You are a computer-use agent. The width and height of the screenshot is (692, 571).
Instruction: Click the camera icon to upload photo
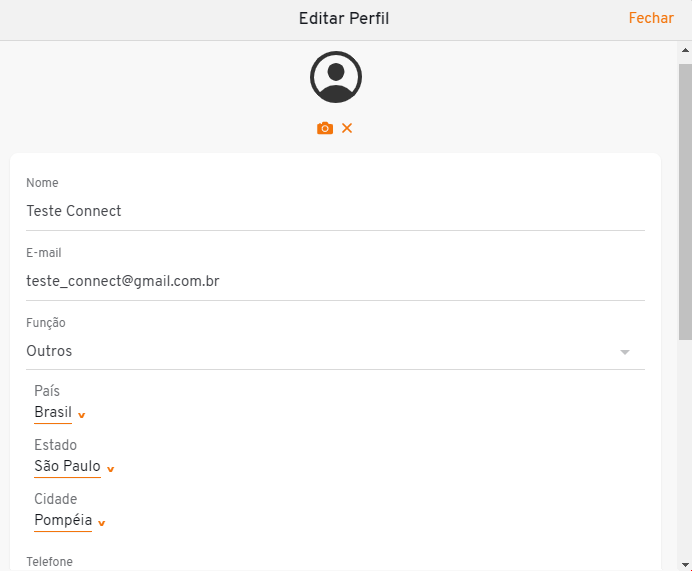tap(325, 128)
